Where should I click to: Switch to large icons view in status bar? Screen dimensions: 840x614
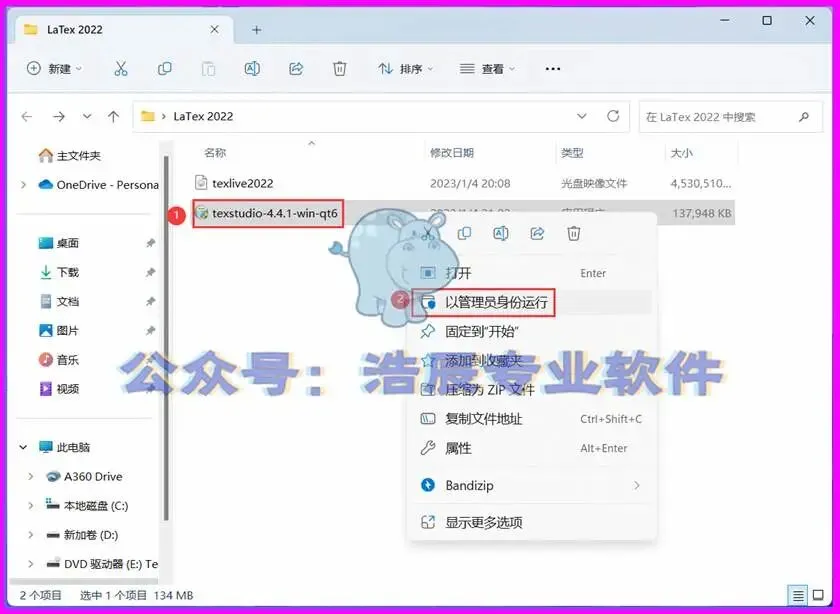tap(818, 595)
